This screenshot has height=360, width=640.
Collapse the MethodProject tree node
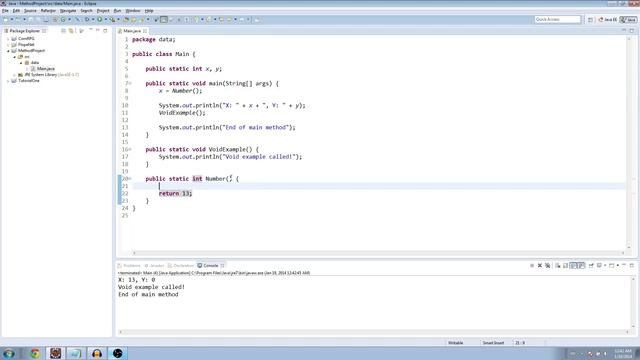click(x=8, y=51)
